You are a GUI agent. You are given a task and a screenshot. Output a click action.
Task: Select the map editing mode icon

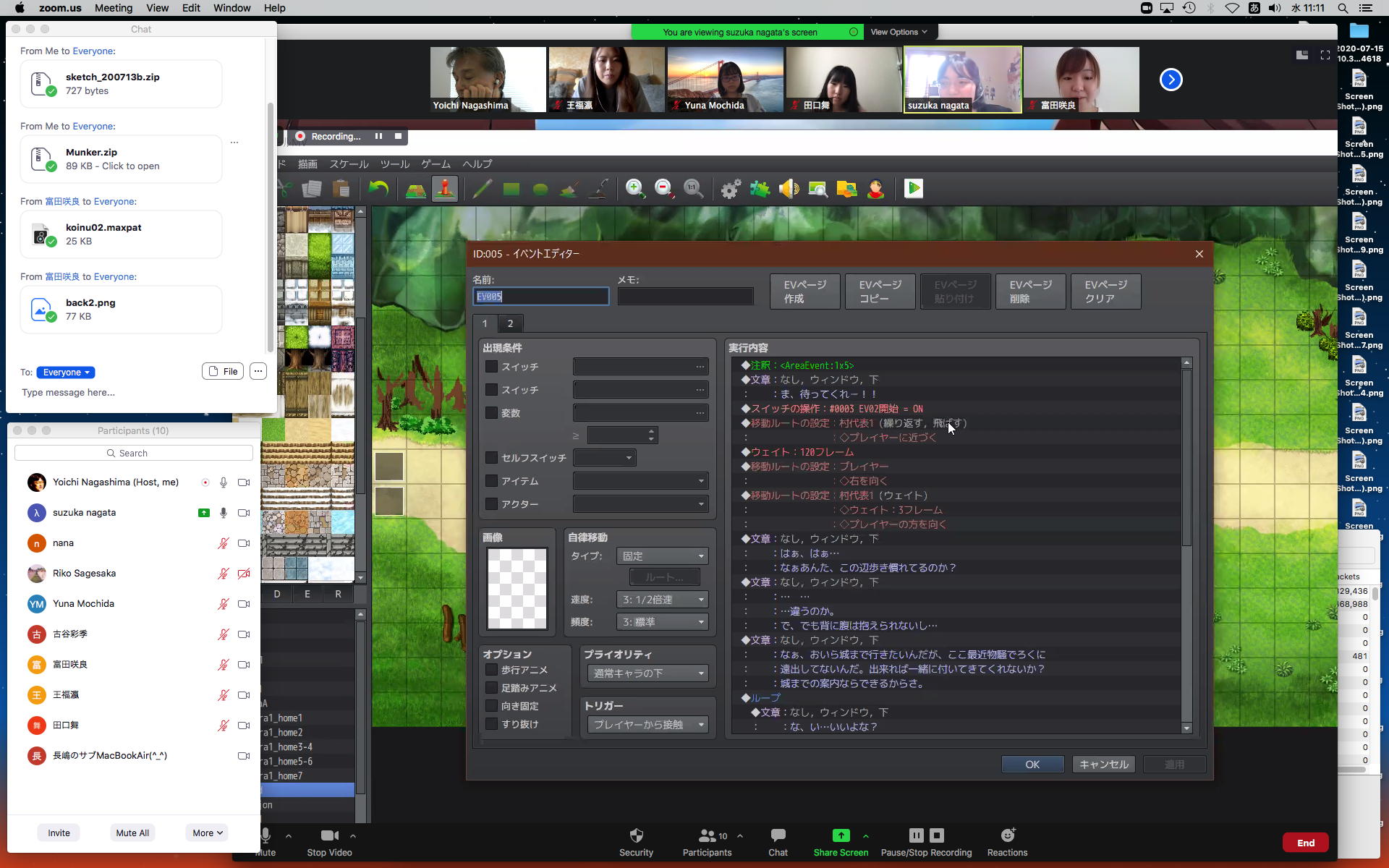pyautogui.click(x=416, y=189)
